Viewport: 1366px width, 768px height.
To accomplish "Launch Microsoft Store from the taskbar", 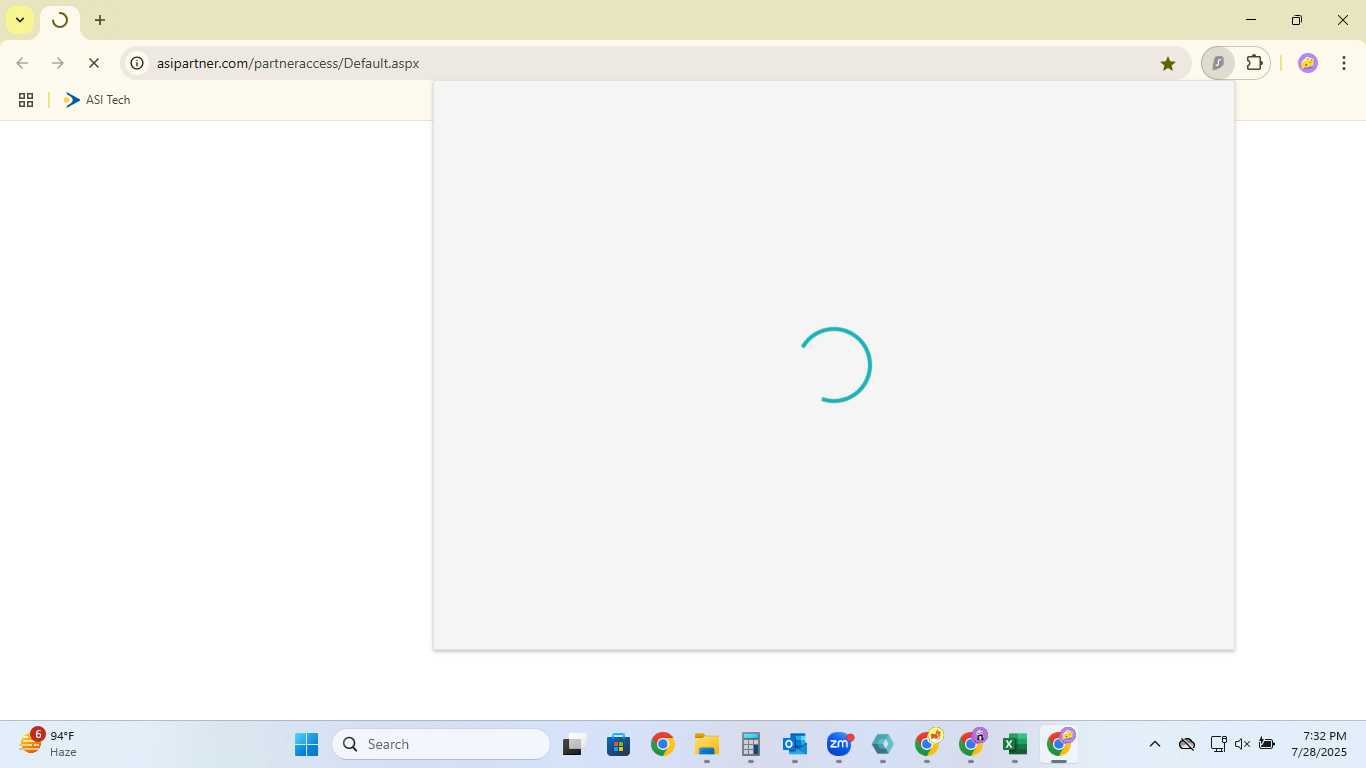I will (618, 744).
